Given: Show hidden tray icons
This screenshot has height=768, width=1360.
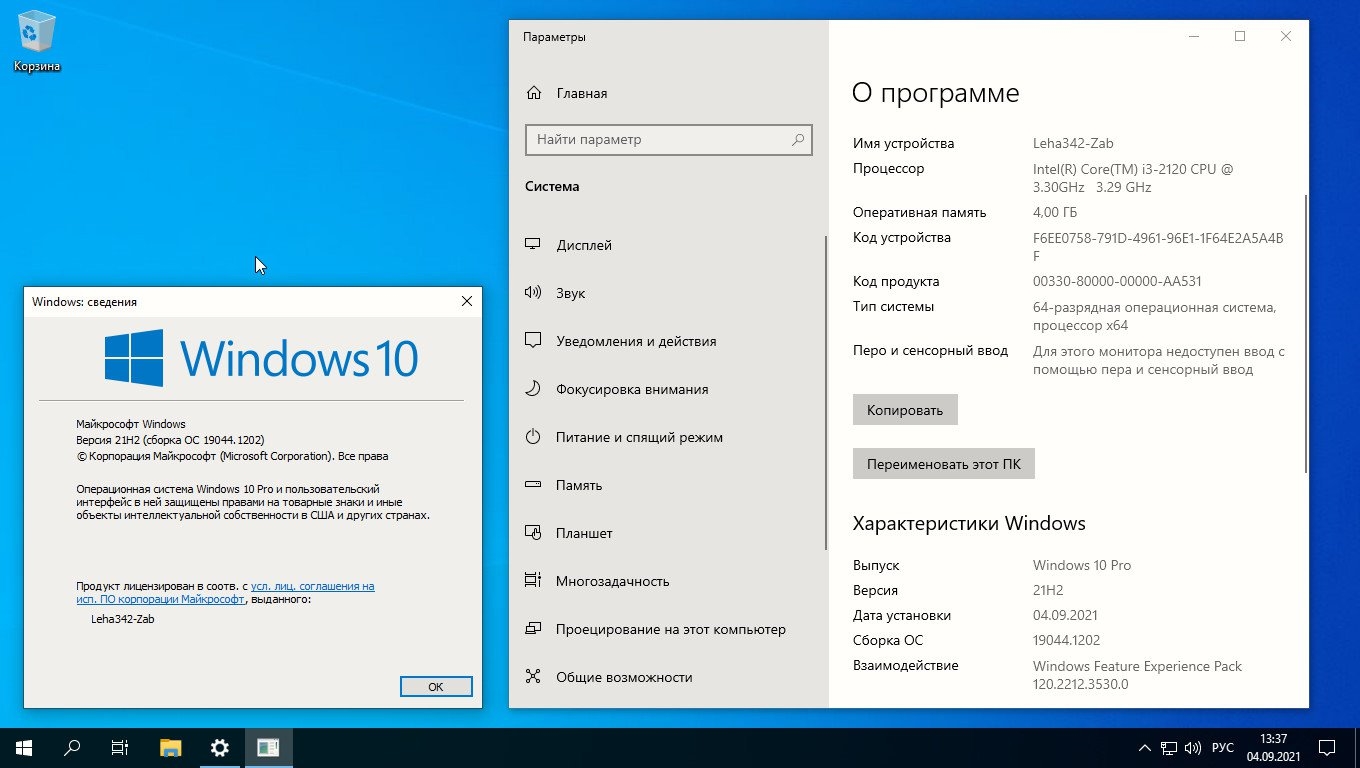Looking at the screenshot, I should click(1145, 748).
